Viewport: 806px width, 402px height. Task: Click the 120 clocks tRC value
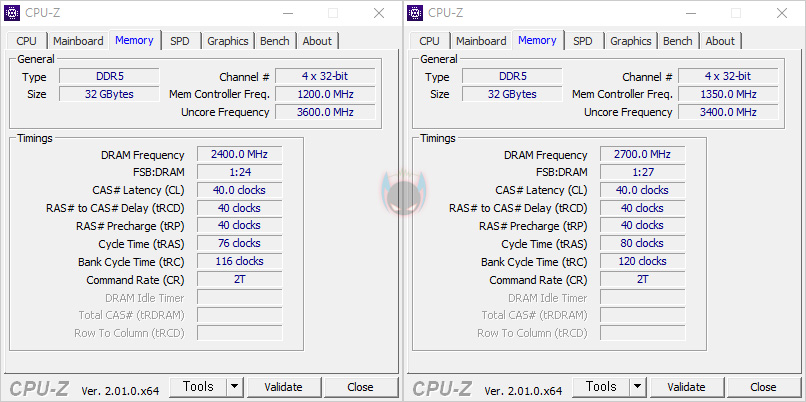pos(643,261)
